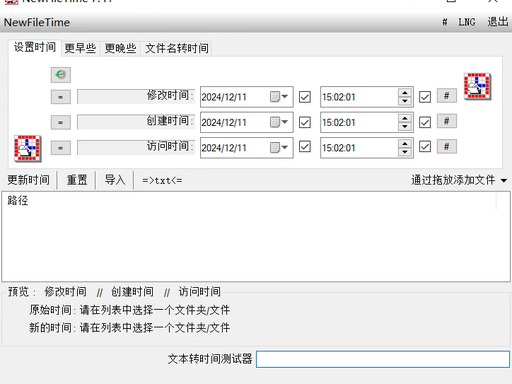Click the 重置 button
This screenshot has height=384, width=512.
[77, 180]
